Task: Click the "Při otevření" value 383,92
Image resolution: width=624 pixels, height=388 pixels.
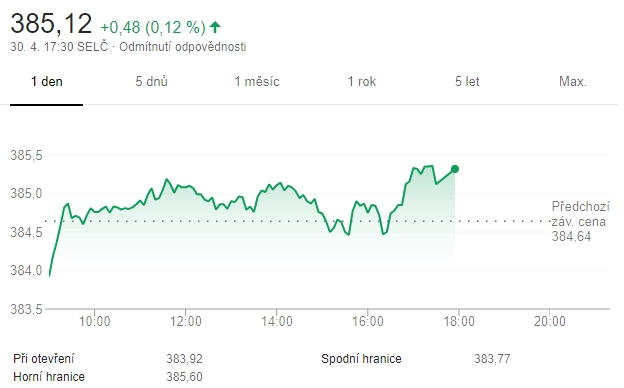Action: (x=184, y=359)
